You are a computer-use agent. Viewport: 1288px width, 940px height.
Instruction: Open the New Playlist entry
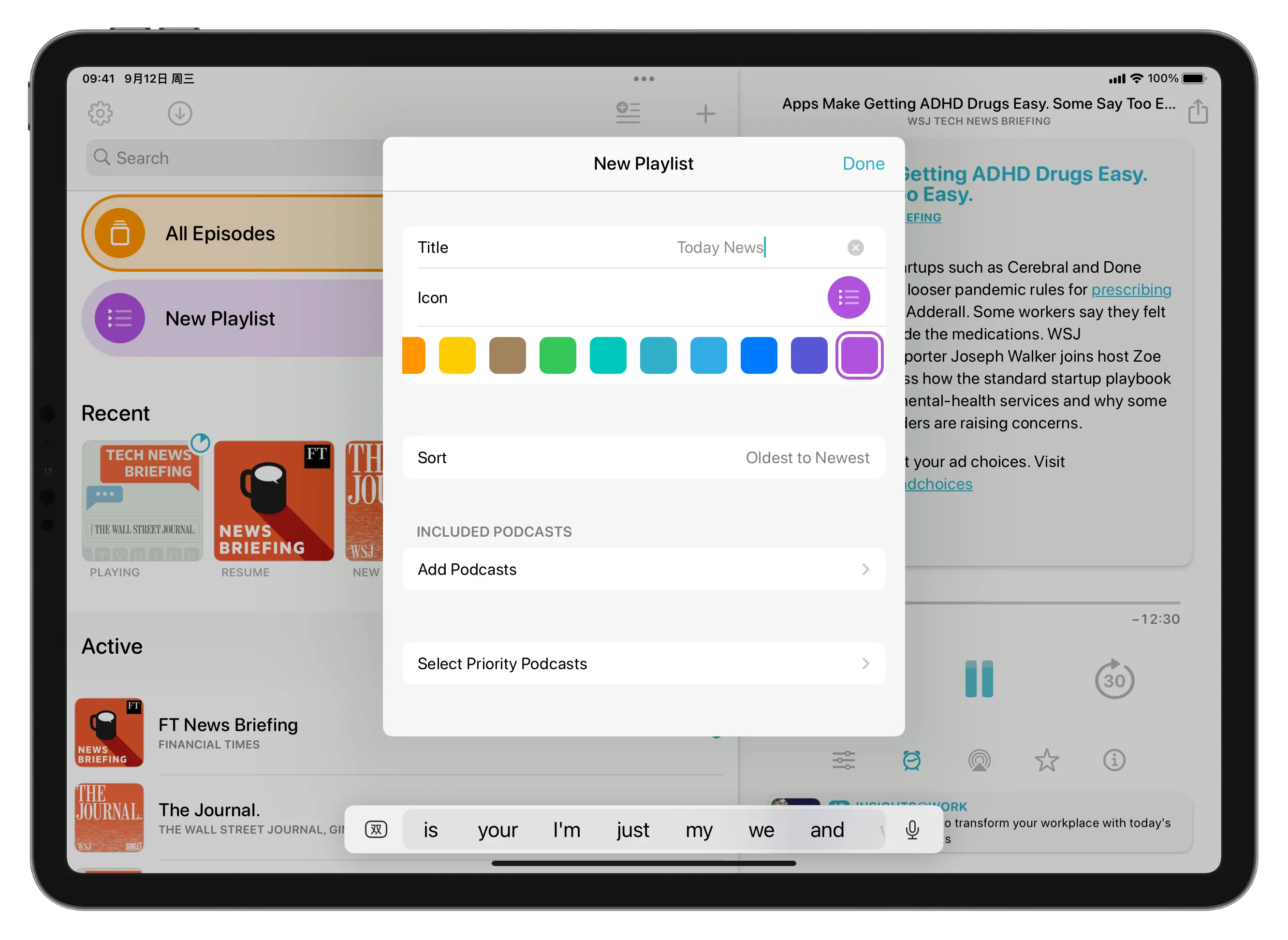pos(233,318)
